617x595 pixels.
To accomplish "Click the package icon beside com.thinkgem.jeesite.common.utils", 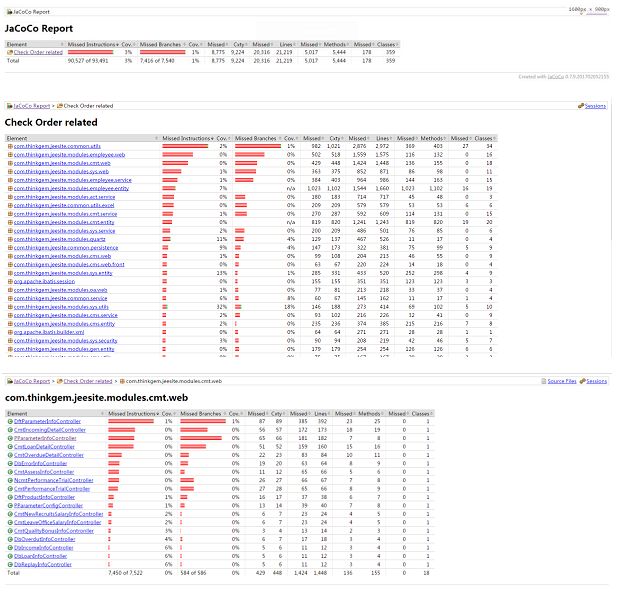I will [10, 146].
